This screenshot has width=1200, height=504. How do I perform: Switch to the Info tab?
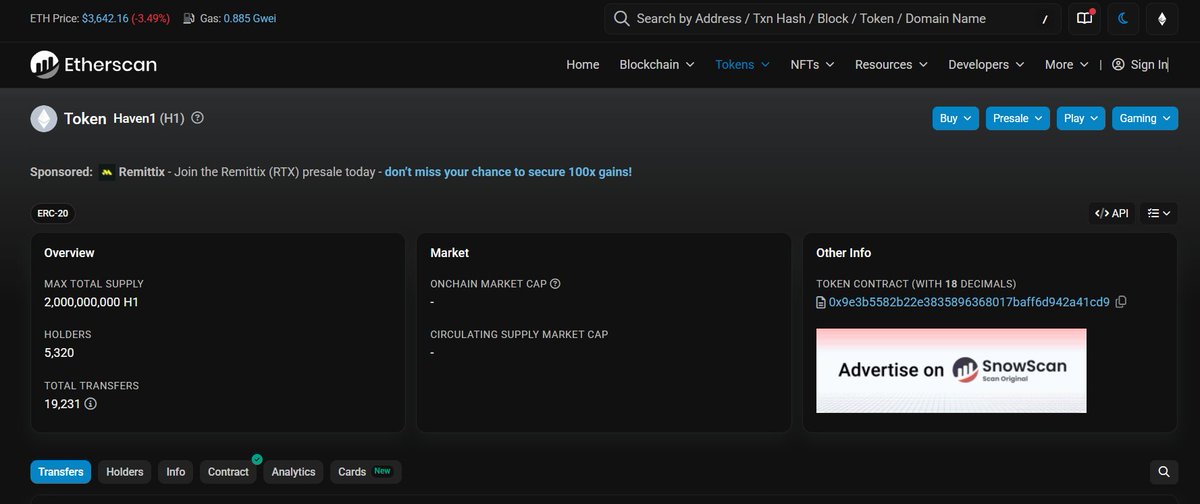click(x=176, y=472)
